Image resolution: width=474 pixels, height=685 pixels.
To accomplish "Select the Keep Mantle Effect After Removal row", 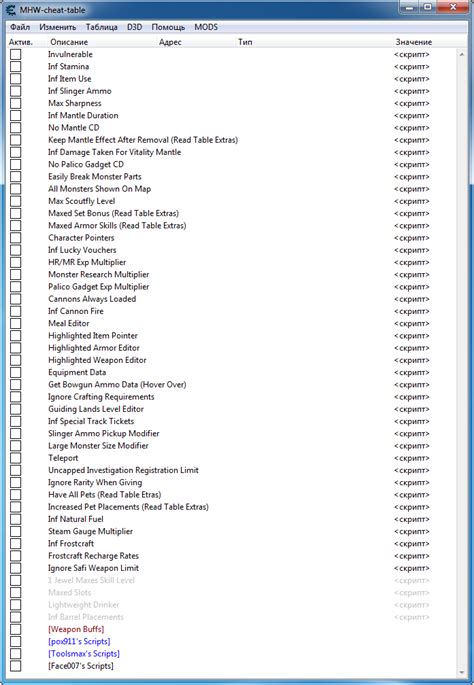I will (x=143, y=140).
